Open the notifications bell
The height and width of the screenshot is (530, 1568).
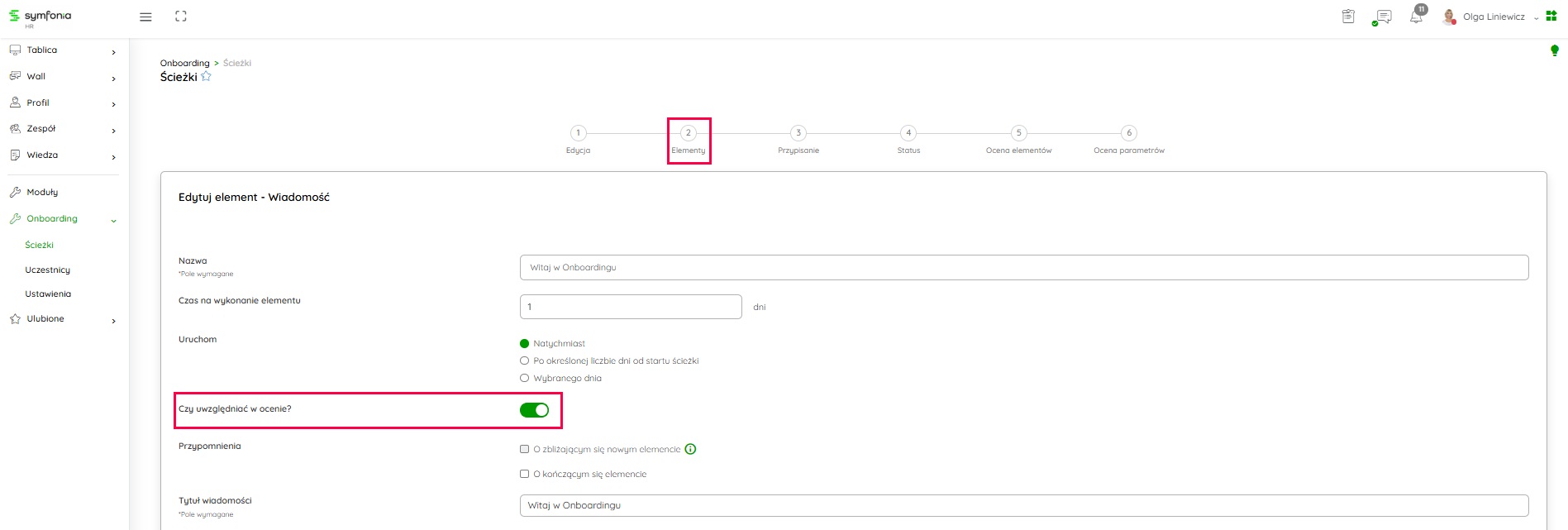pos(1416,17)
